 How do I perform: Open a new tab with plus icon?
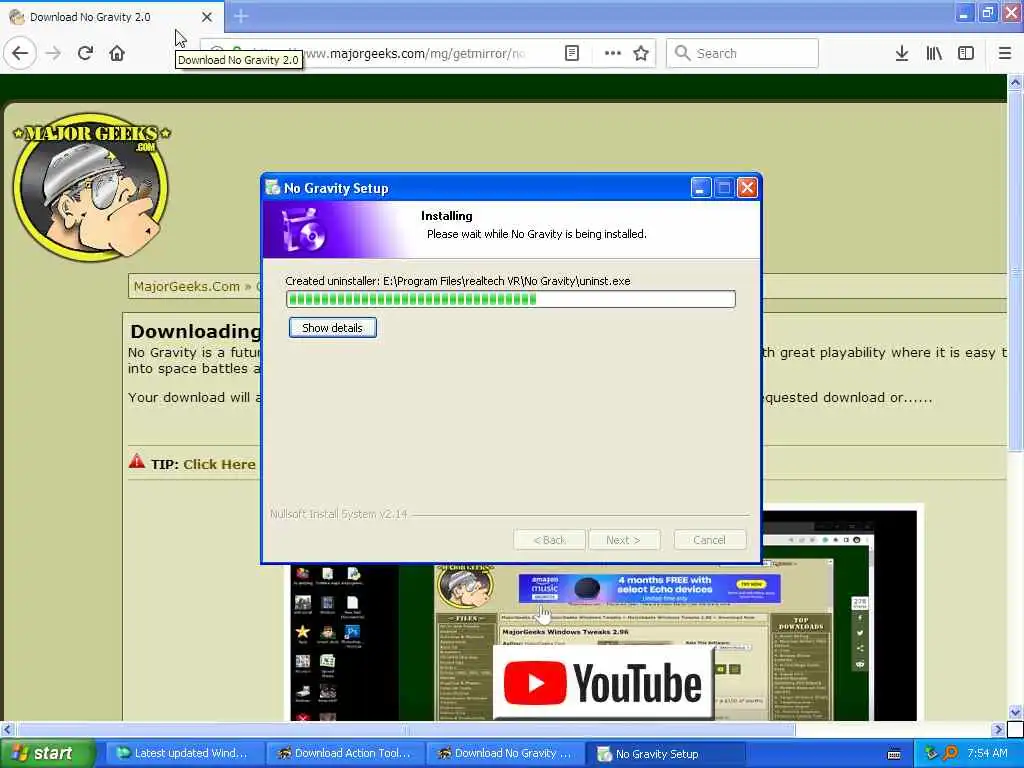tap(241, 16)
